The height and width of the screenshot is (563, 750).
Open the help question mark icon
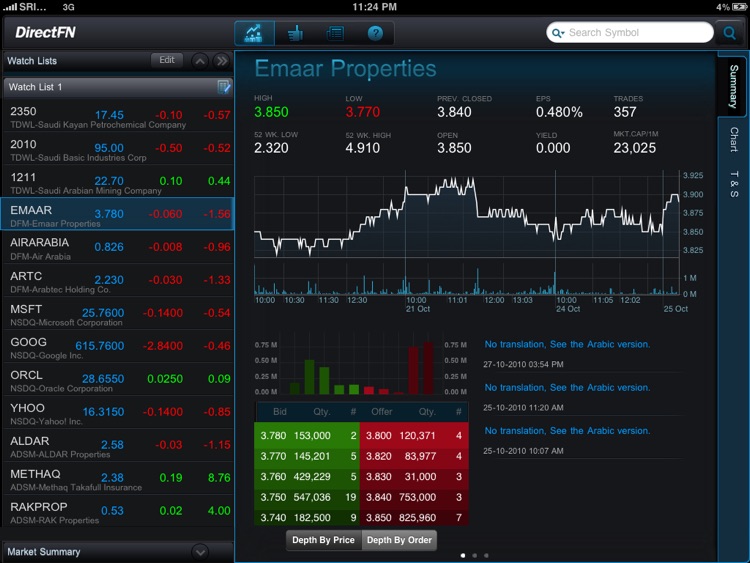click(x=375, y=33)
